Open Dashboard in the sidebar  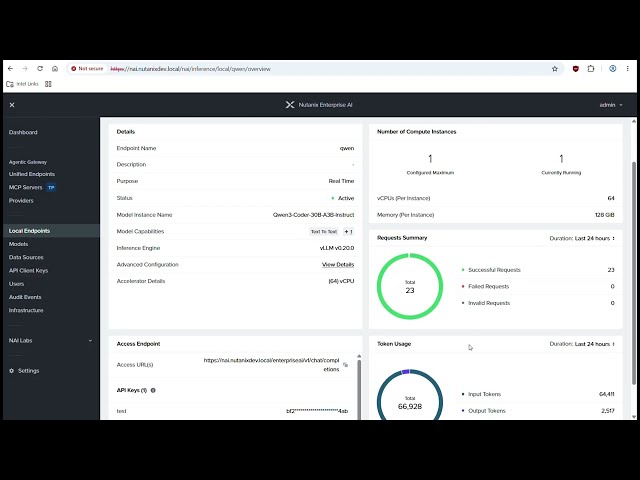click(x=23, y=132)
